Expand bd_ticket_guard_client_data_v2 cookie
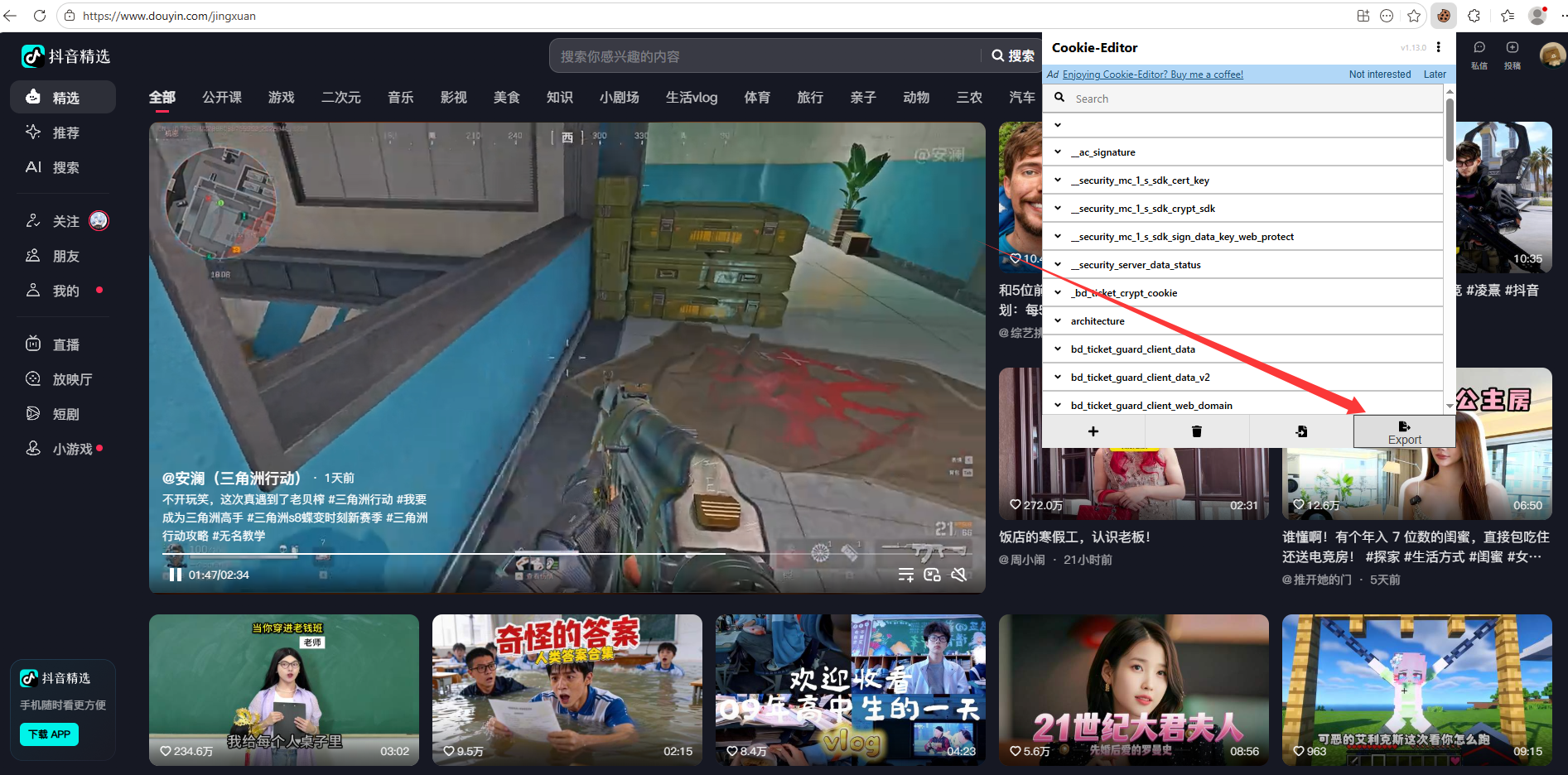 1242,378
